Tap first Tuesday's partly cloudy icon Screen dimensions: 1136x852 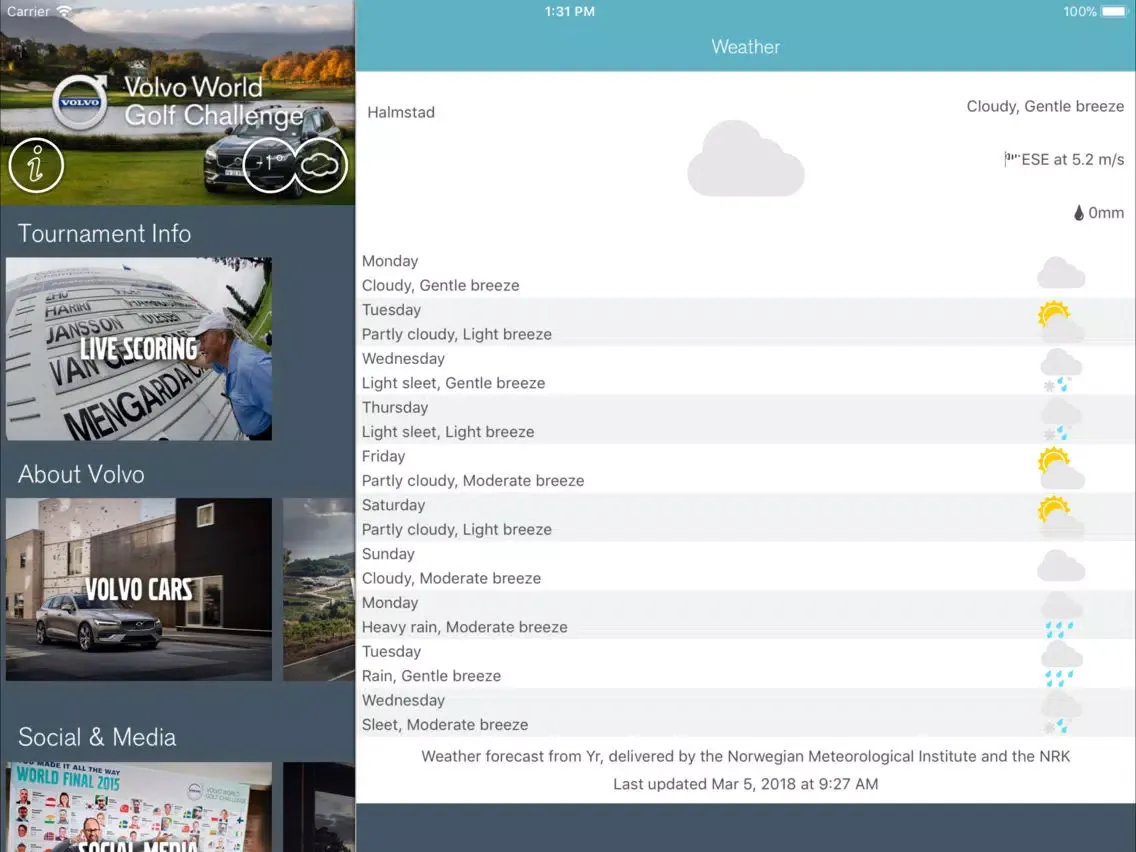click(x=1061, y=322)
